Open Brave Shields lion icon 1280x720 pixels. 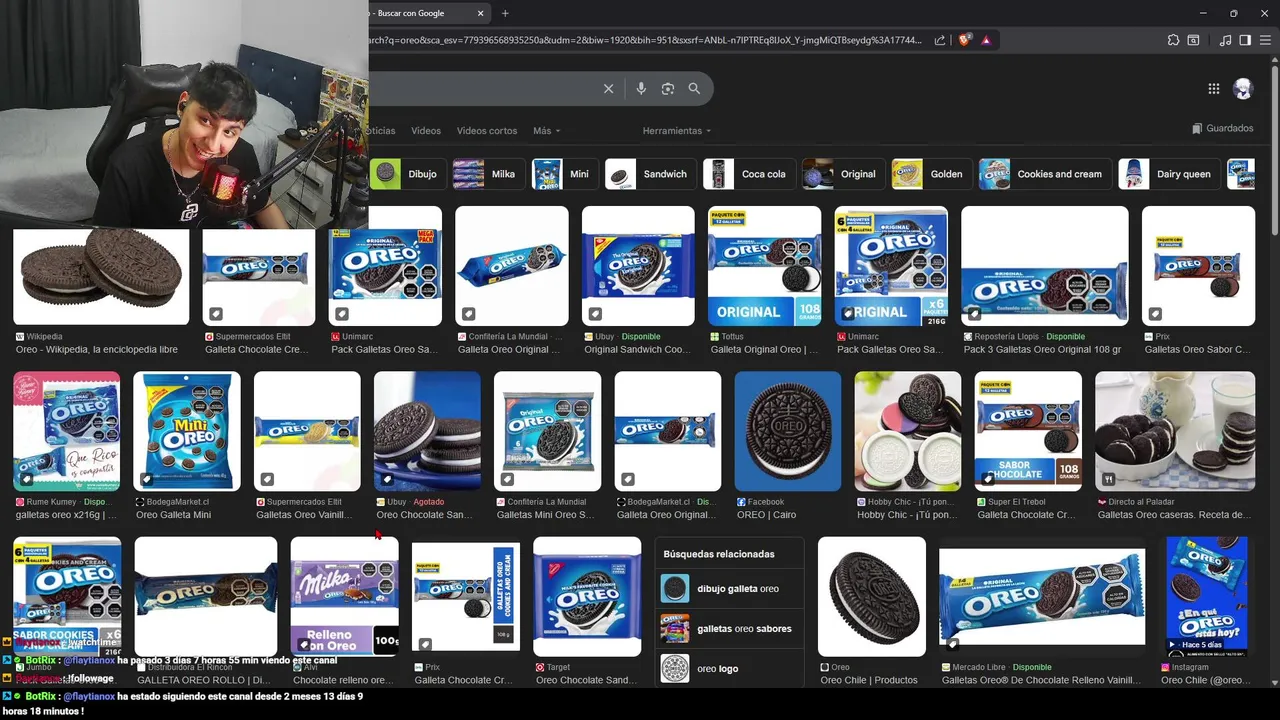(x=964, y=40)
